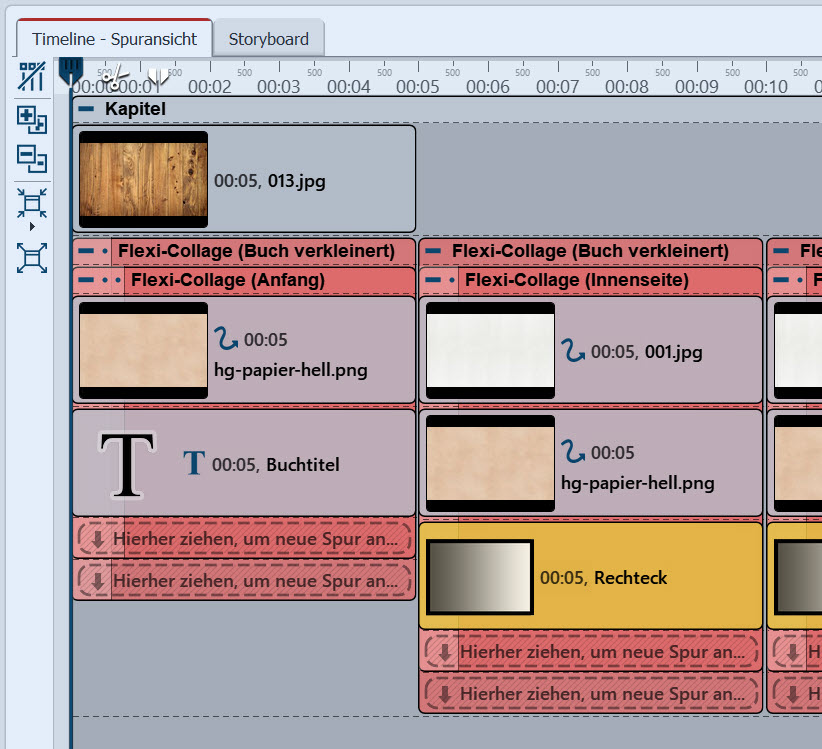Click the collapse all tracks minus icon
Image resolution: width=822 pixels, height=749 pixels.
point(32,158)
